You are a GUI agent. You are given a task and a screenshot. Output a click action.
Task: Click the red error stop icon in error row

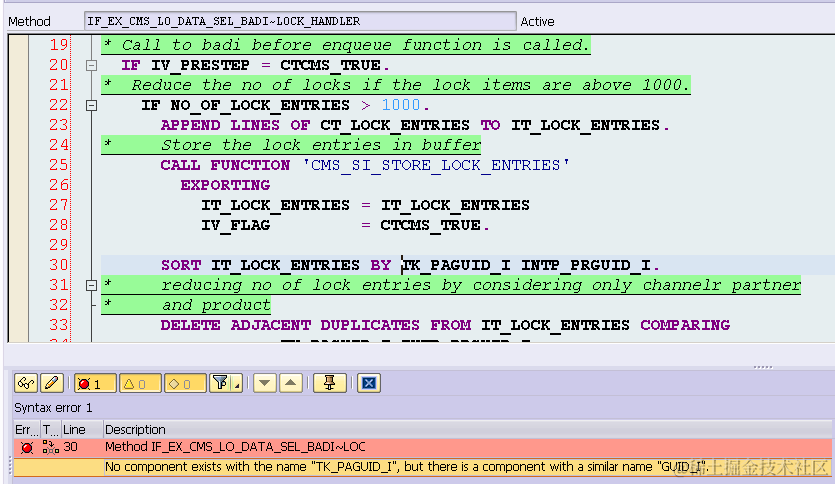tap(27, 447)
